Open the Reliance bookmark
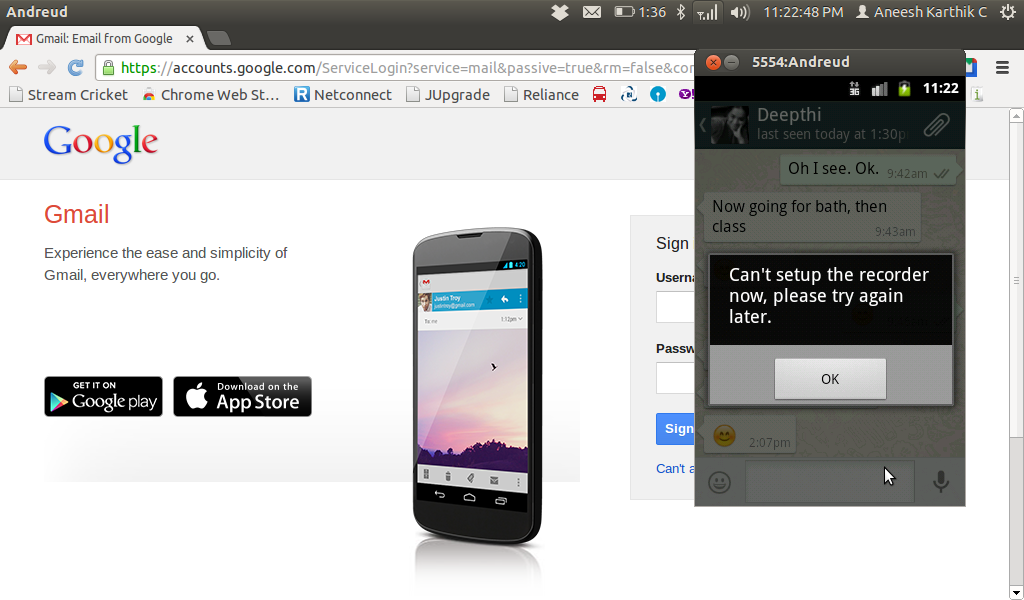 (541, 95)
